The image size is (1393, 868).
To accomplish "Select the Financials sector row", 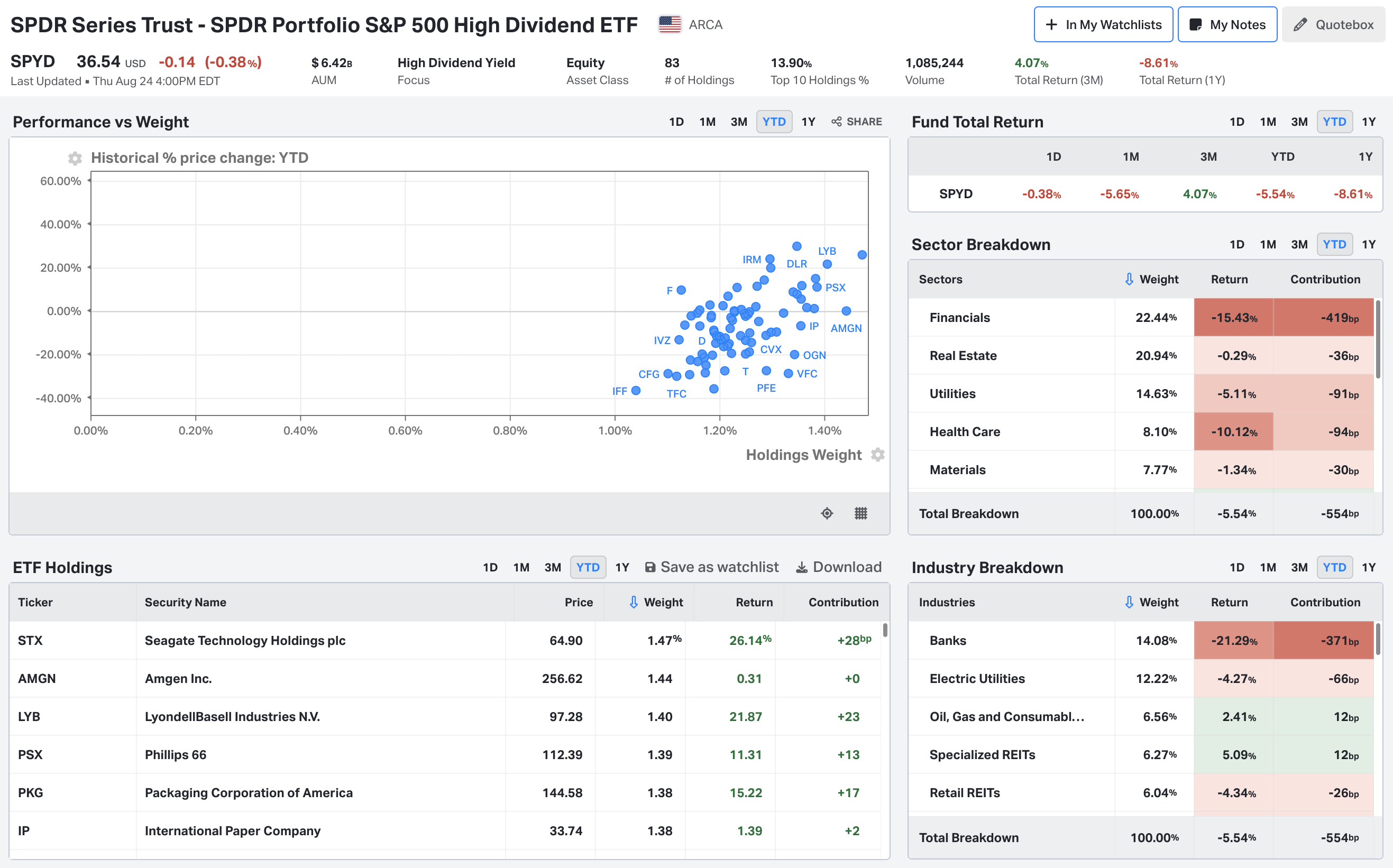I will [1141, 318].
